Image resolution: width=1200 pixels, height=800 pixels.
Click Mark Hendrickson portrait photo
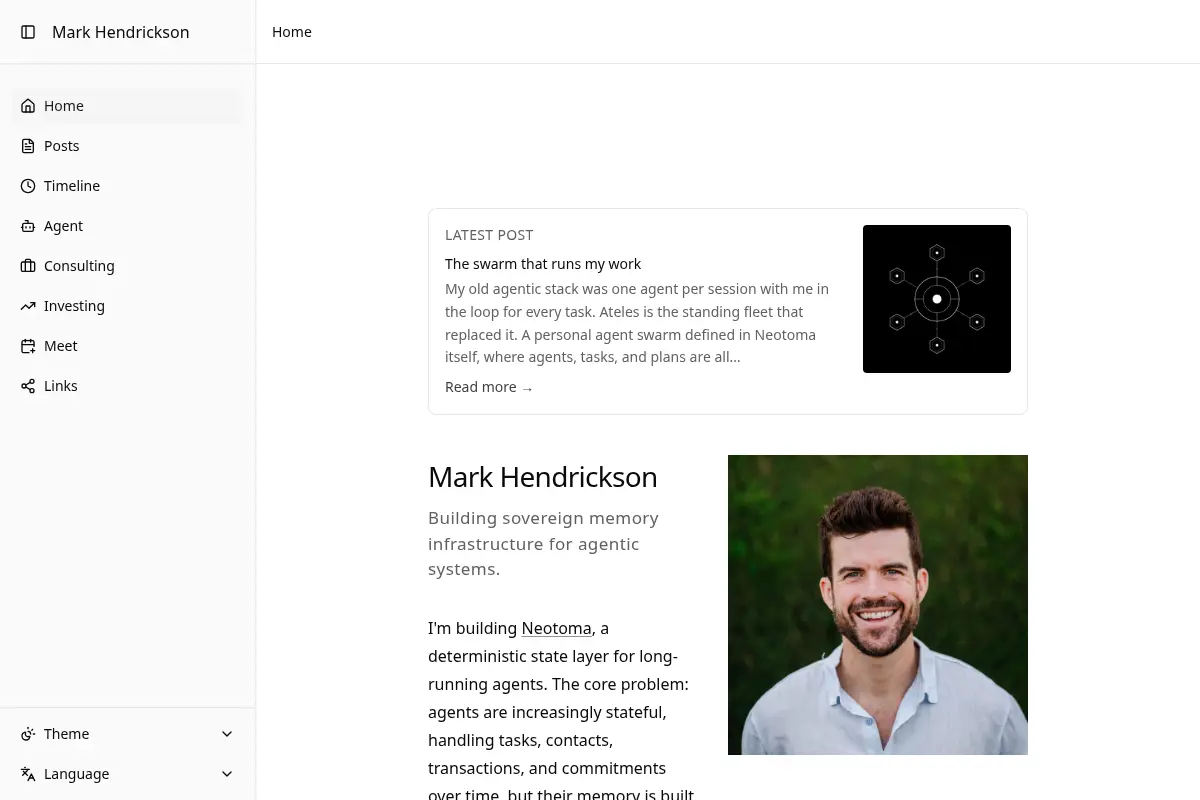click(x=878, y=605)
